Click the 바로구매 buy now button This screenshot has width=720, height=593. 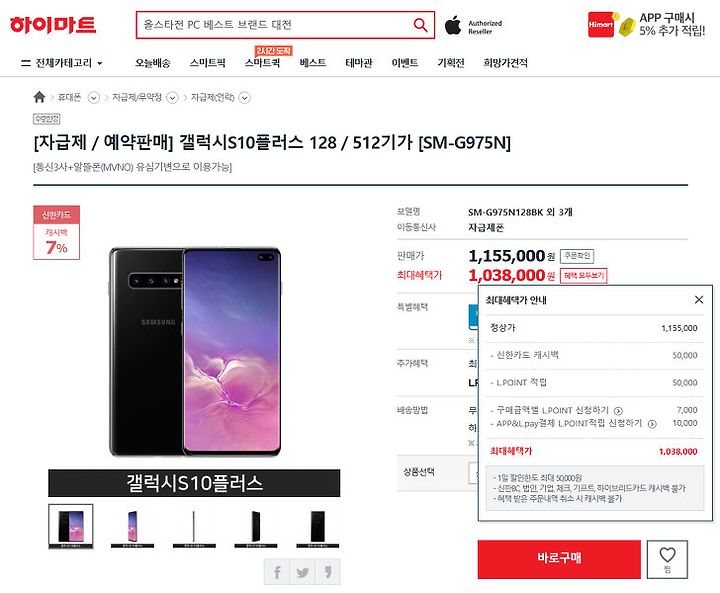(x=559, y=559)
